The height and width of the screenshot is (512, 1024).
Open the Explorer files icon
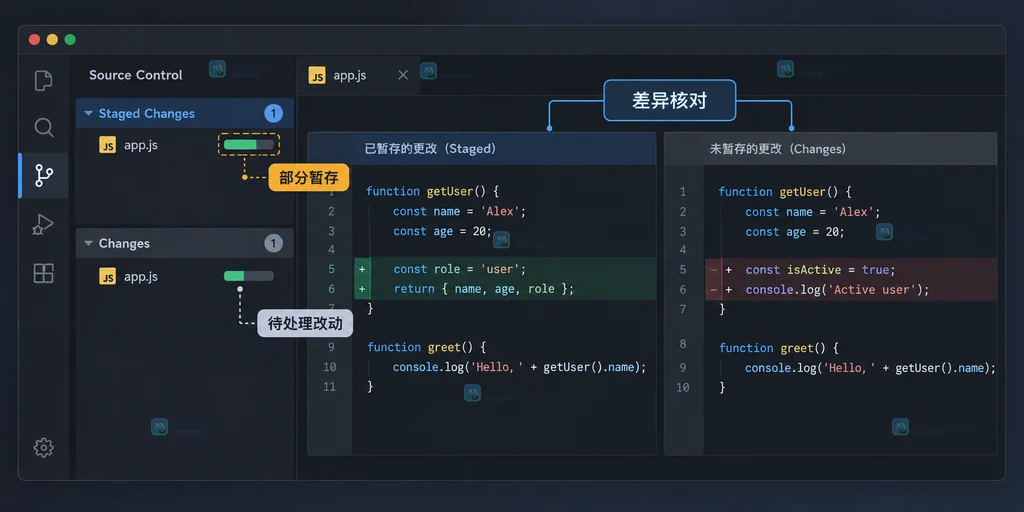[x=43, y=81]
